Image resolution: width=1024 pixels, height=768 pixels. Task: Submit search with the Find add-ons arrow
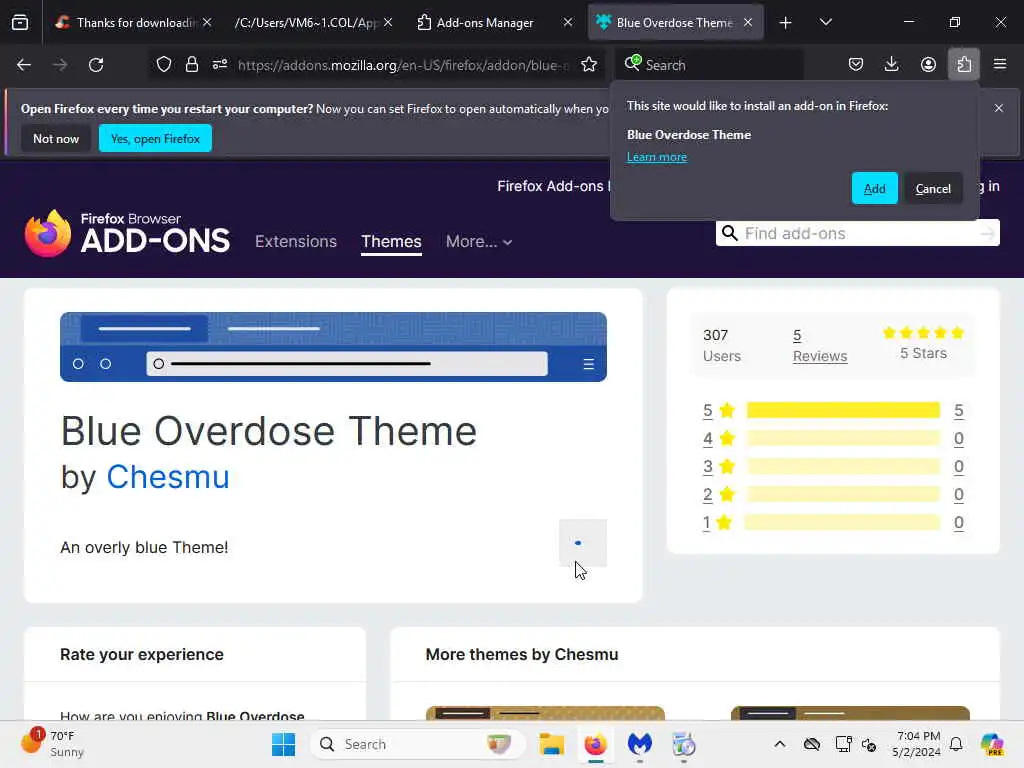(x=987, y=233)
